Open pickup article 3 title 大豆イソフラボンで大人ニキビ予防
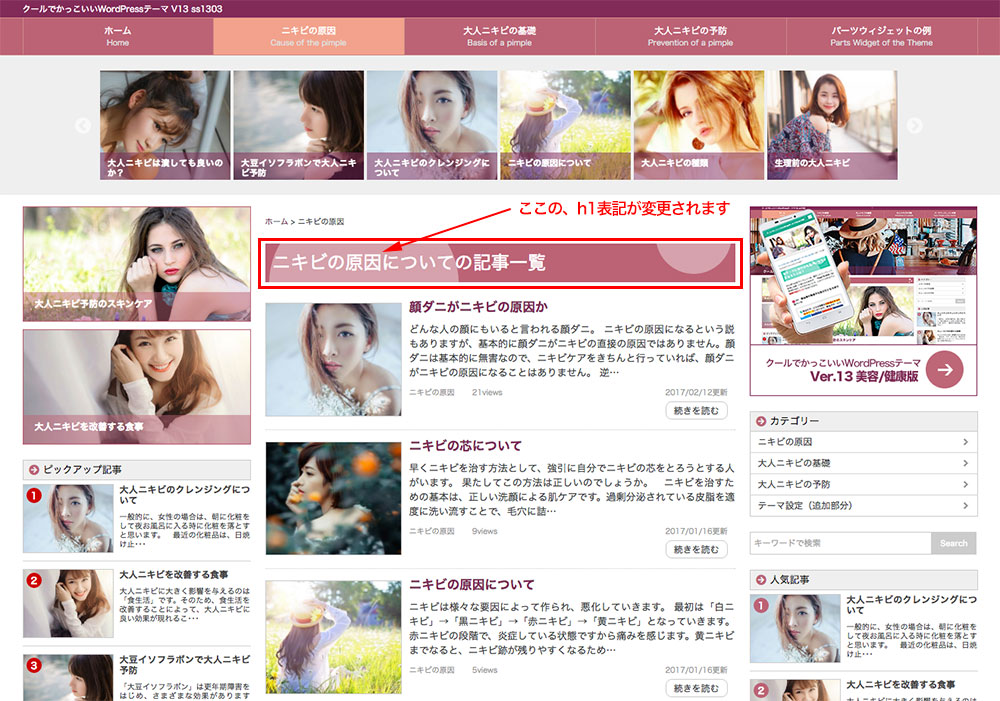Screen dimensions: 1000x701 [x=184, y=665]
